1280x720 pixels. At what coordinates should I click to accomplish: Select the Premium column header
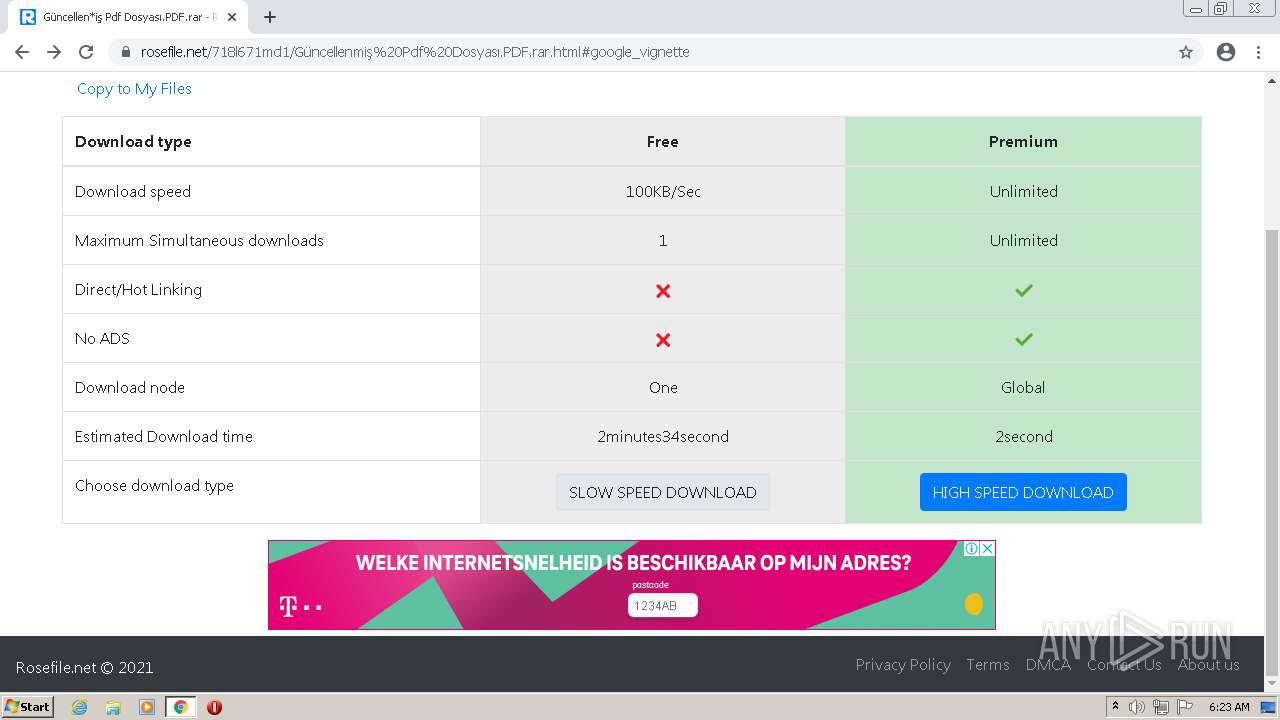click(x=1023, y=142)
